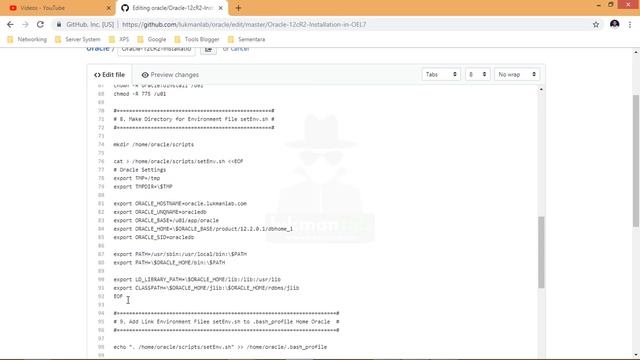The image size is (640, 360).
Task: Click the 'export ORACLE_UNQNAME=oracledb' line
Action: 160,212
